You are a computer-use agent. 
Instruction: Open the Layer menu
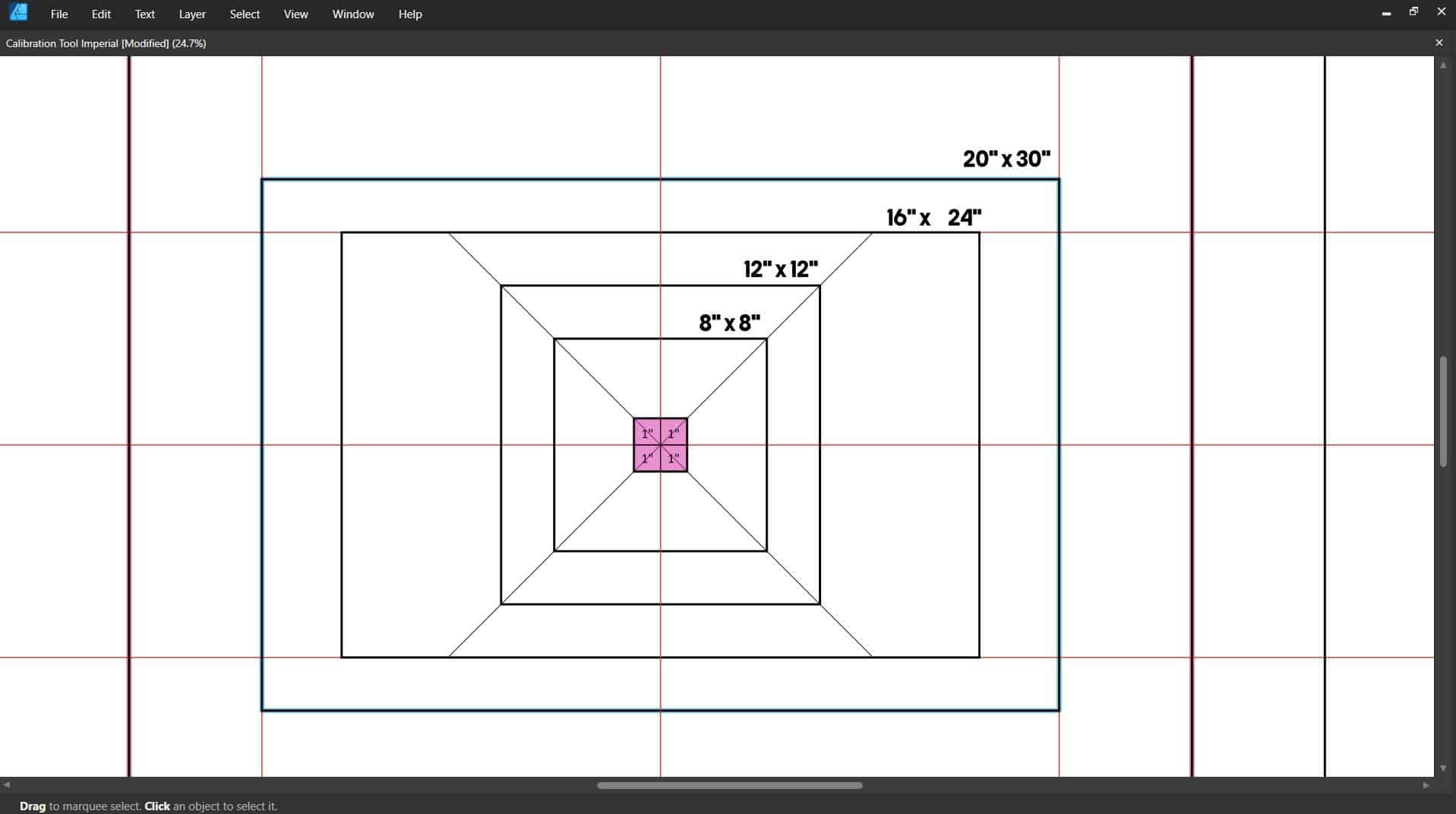(x=191, y=14)
